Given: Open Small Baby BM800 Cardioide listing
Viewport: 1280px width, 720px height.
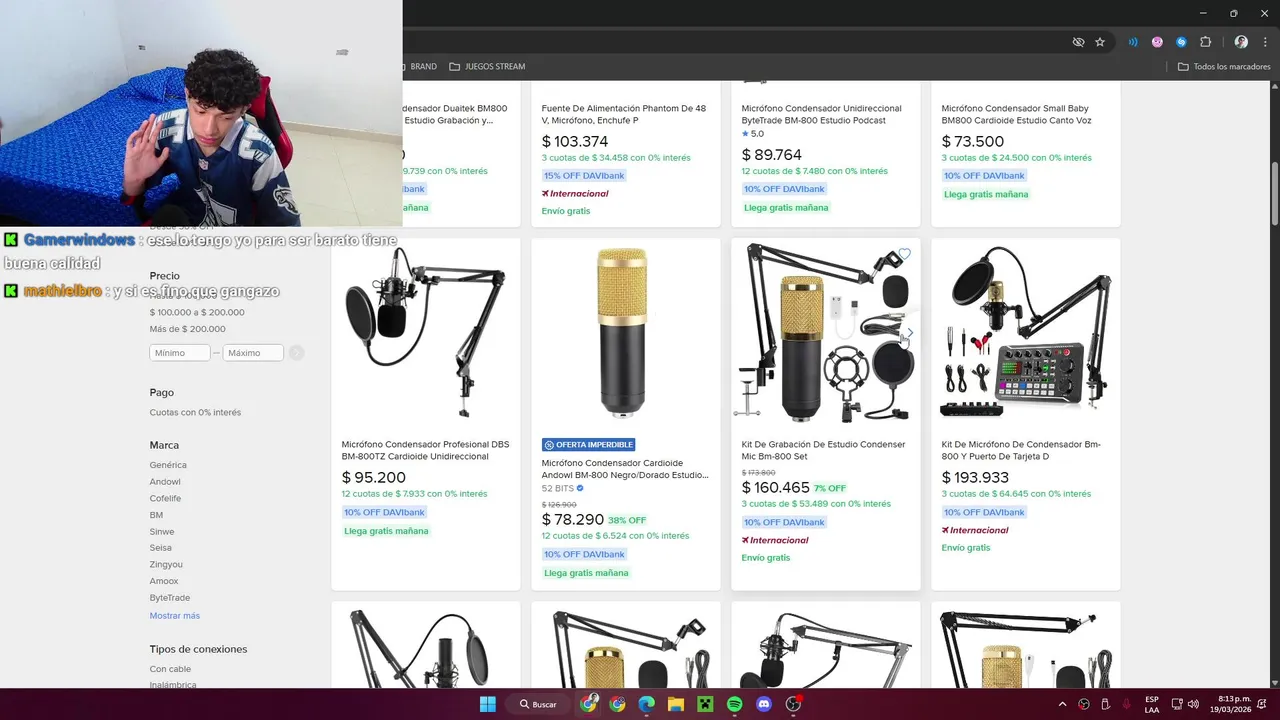Looking at the screenshot, I should coord(1016,114).
